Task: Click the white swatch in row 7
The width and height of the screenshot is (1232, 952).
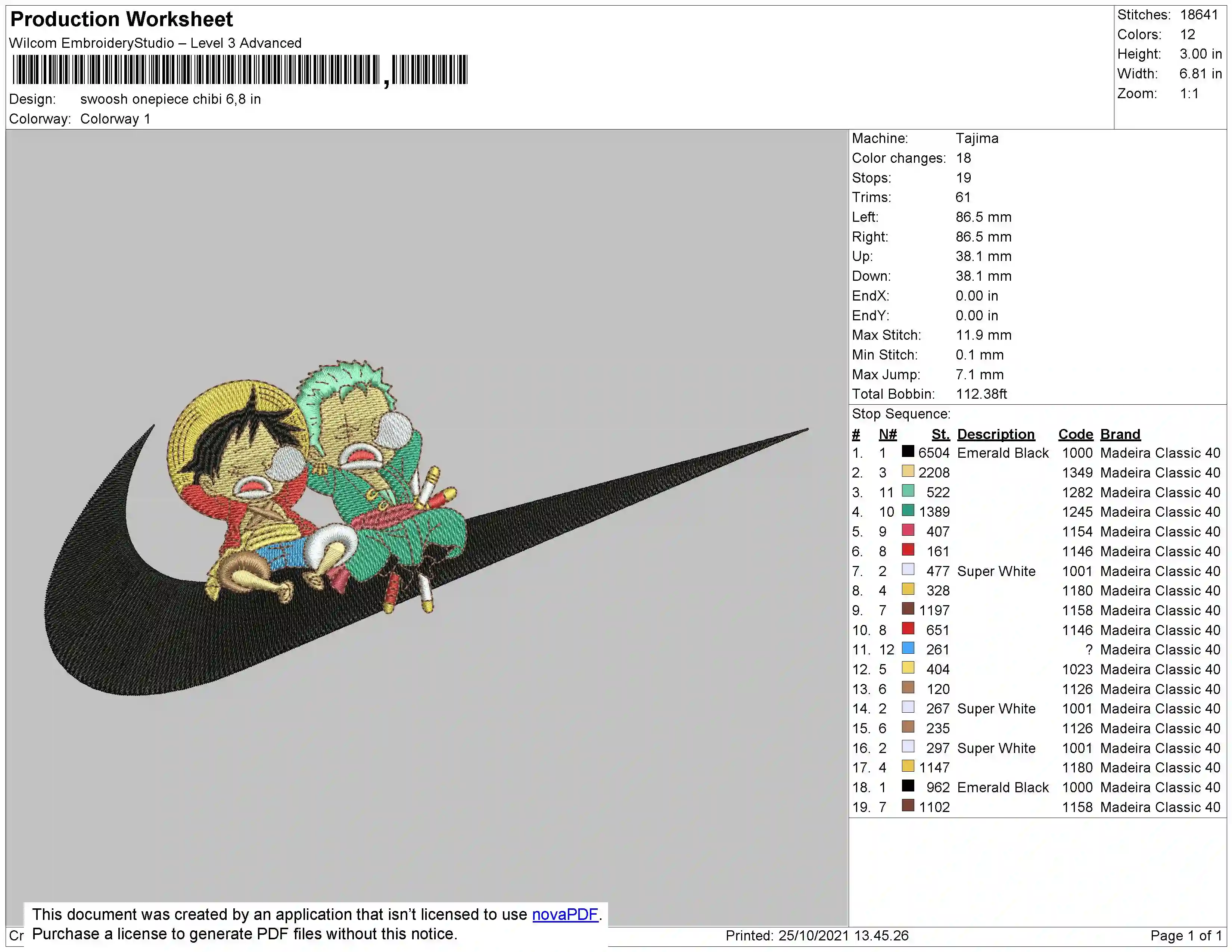Action: pyautogui.click(x=908, y=569)
